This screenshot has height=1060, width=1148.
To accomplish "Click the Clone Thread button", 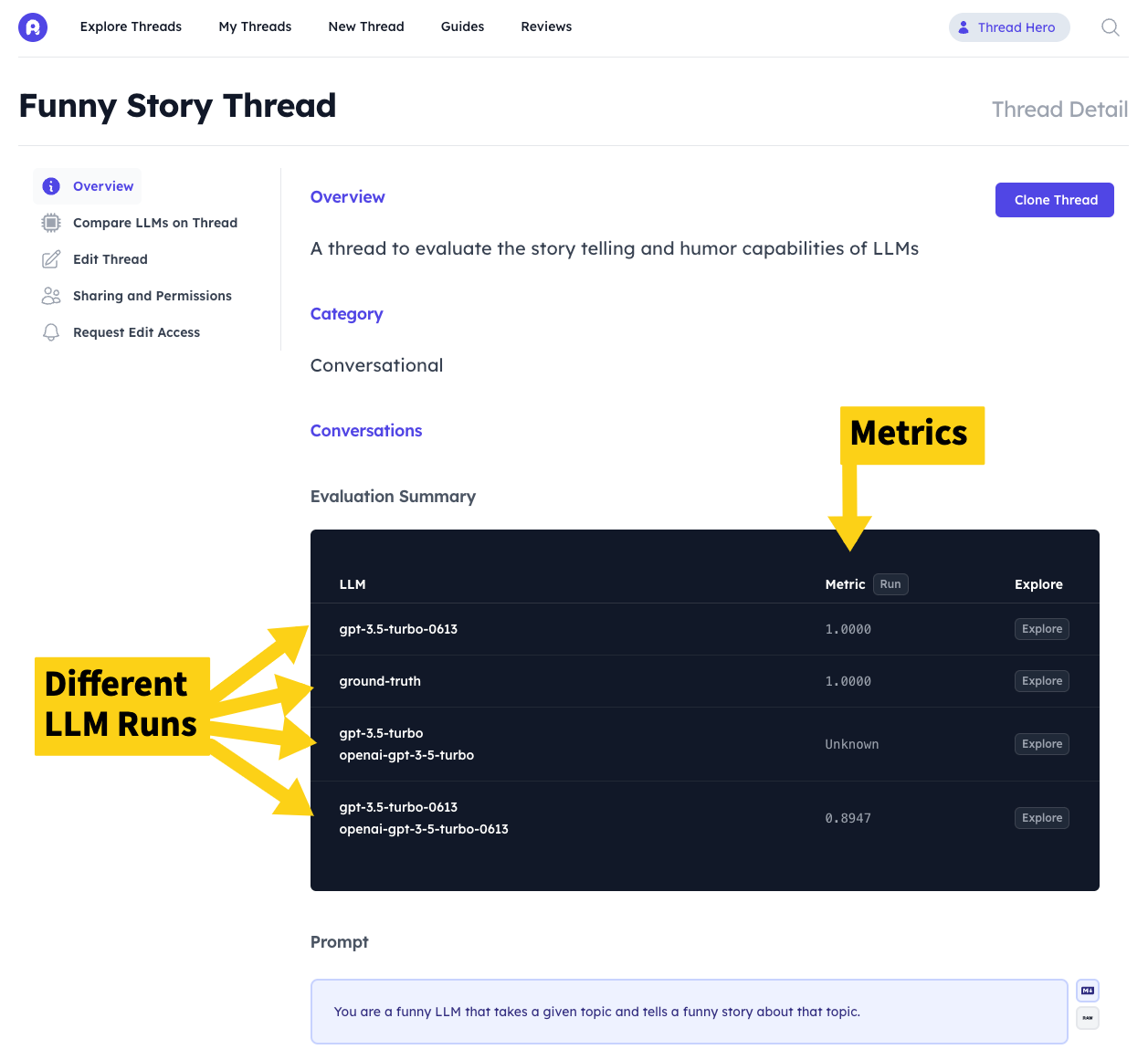I will [x=1055, y=200].
